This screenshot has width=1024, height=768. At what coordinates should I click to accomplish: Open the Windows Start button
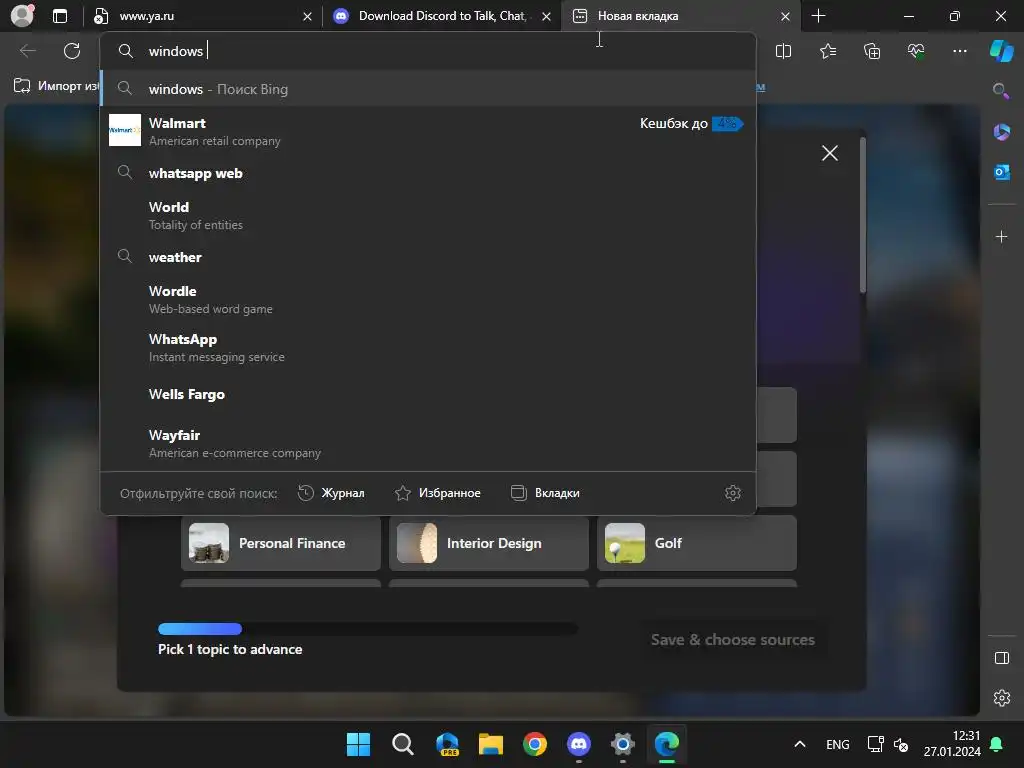click(x=358, y=744)
